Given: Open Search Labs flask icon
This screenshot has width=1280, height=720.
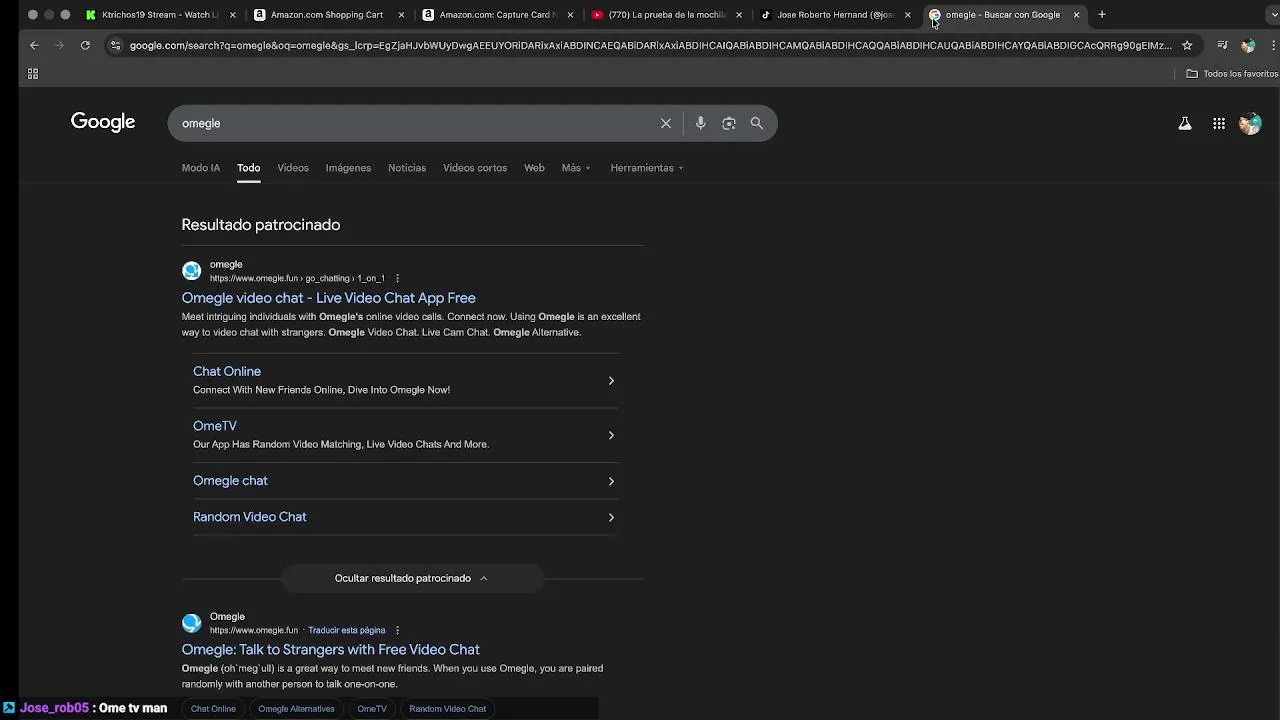Looking at the screenshot, I should pos(1185,124).
